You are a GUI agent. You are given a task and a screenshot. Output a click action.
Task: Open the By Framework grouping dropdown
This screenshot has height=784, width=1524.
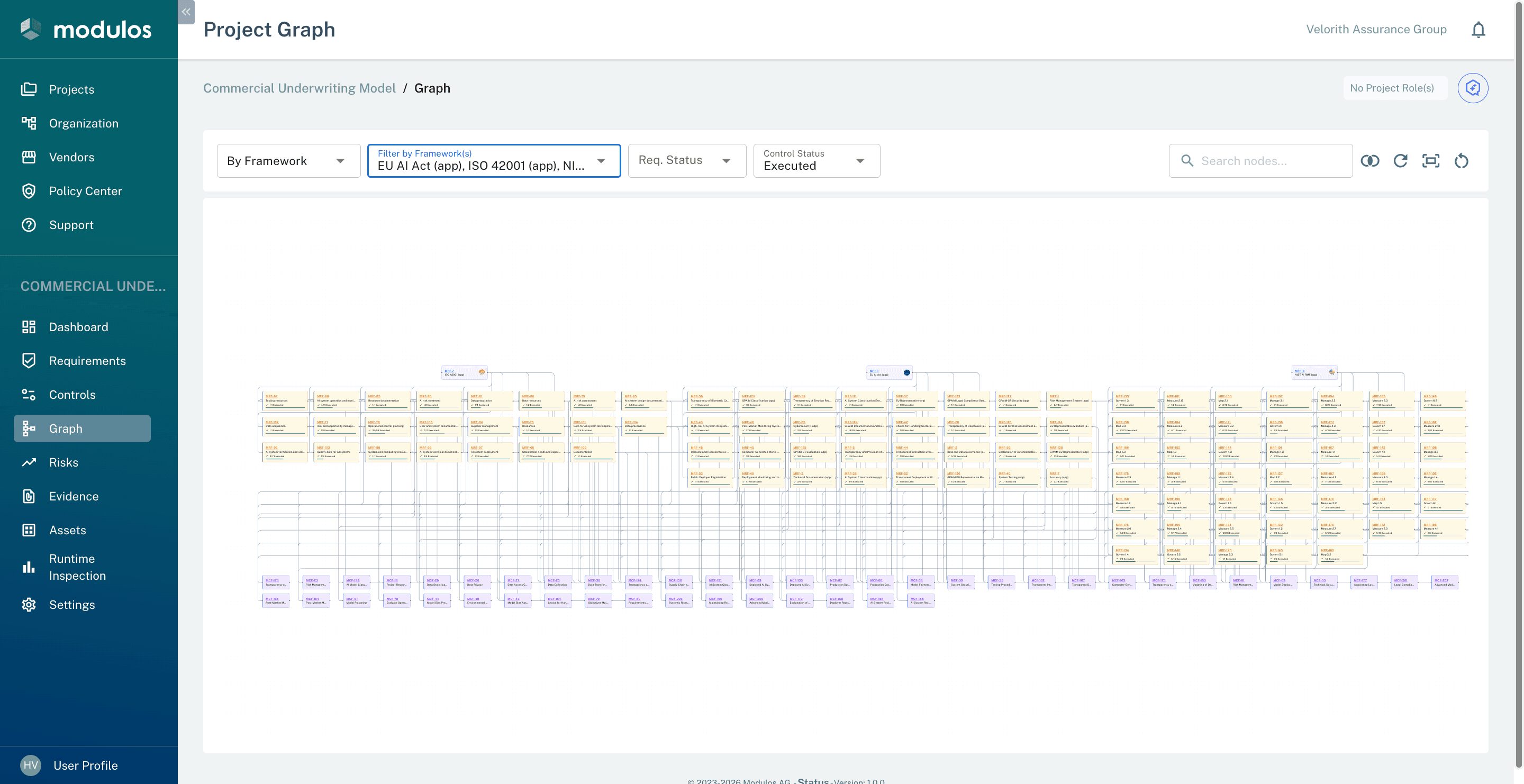tap(288, 161)
